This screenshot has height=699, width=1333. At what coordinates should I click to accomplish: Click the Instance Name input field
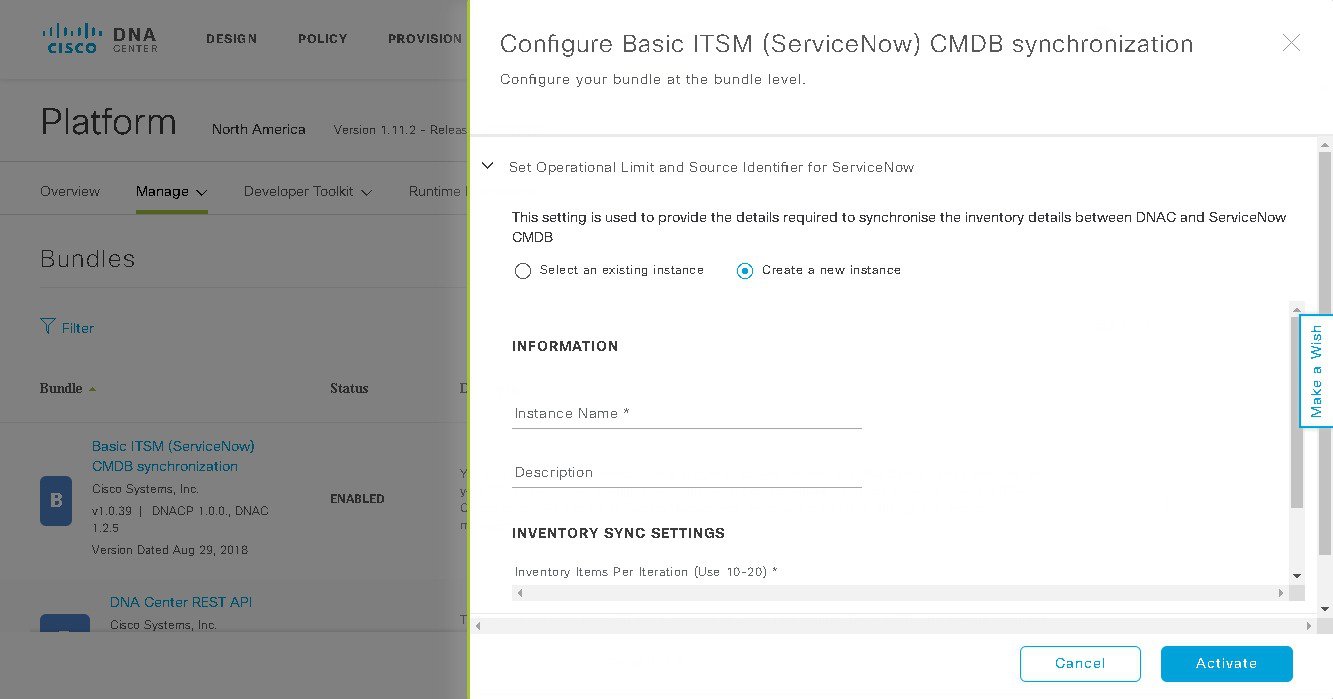[x=687, y=413]
